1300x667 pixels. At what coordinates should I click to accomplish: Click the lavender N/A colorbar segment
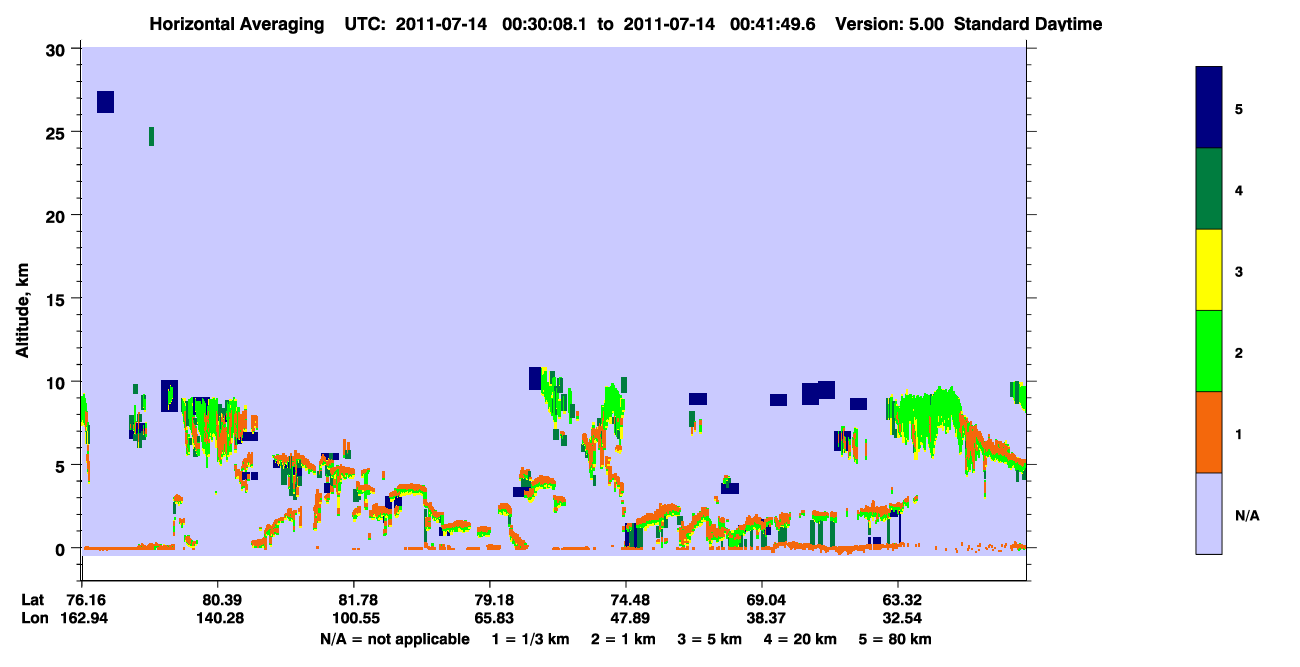[x=1209, y=513]
